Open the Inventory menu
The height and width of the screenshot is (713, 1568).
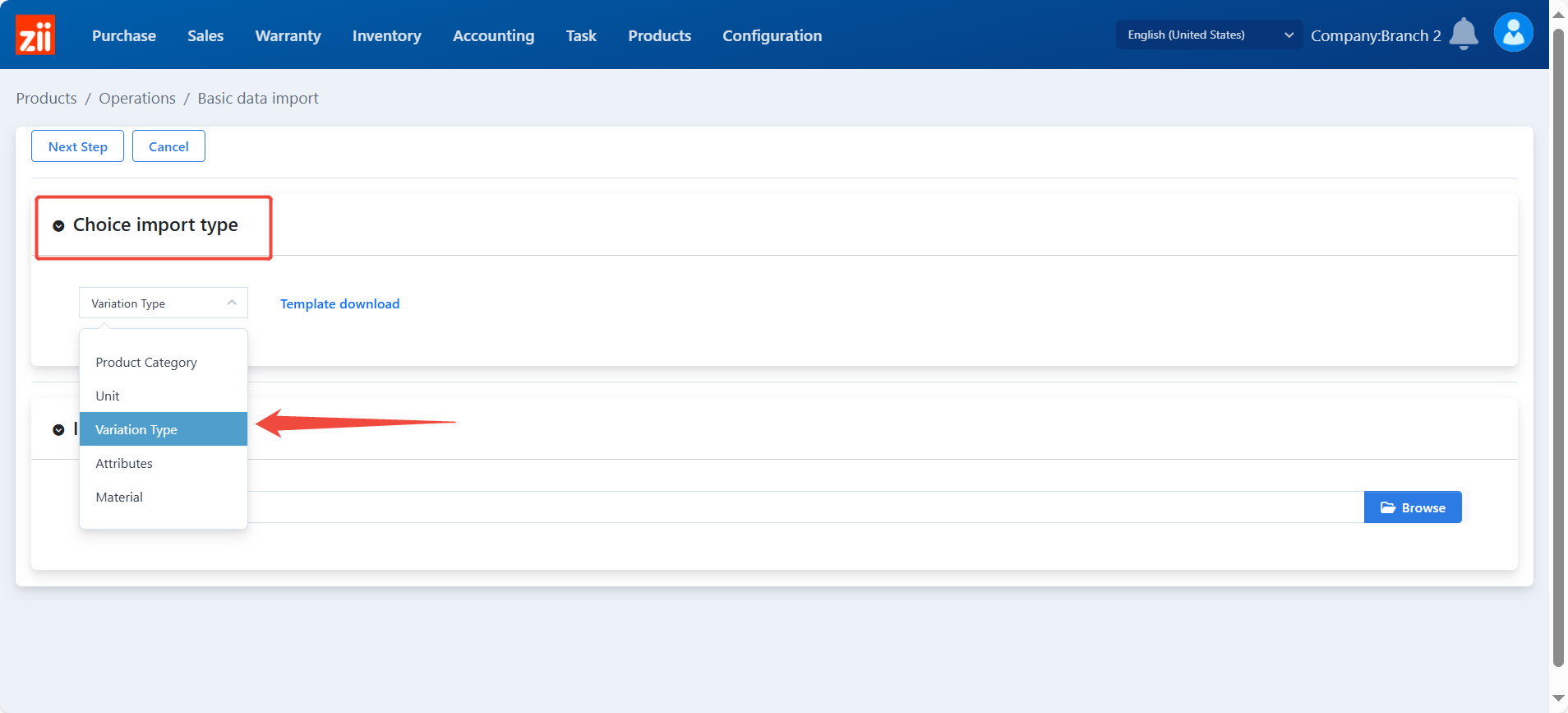click(x=386, y=35)
